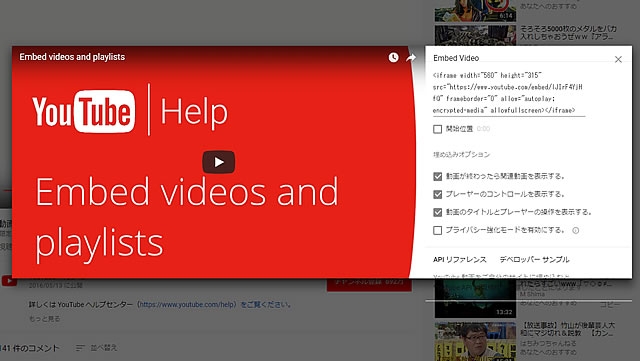Uncheck show player controls option

438,194
